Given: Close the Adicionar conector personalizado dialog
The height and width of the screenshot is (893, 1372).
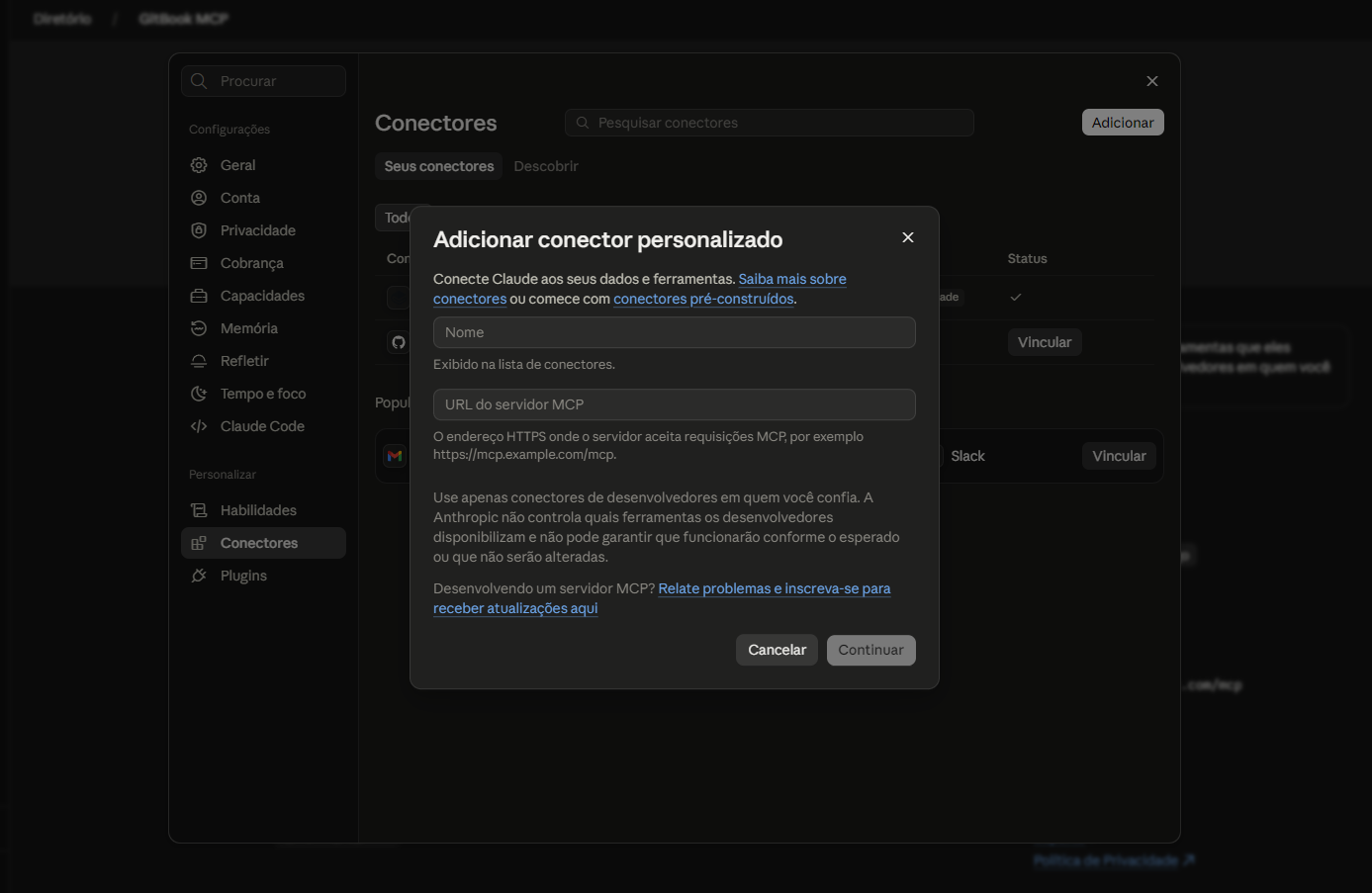Looking at the screenshot, I should (908, 237).
